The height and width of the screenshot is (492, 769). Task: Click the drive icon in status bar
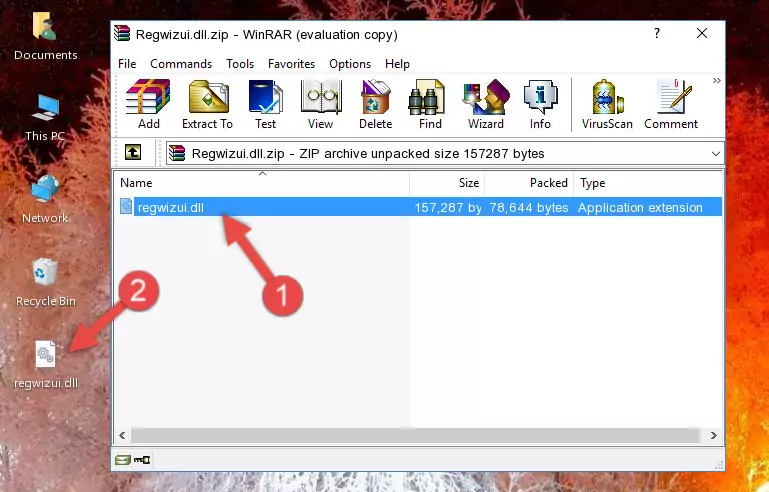[123, 460]
